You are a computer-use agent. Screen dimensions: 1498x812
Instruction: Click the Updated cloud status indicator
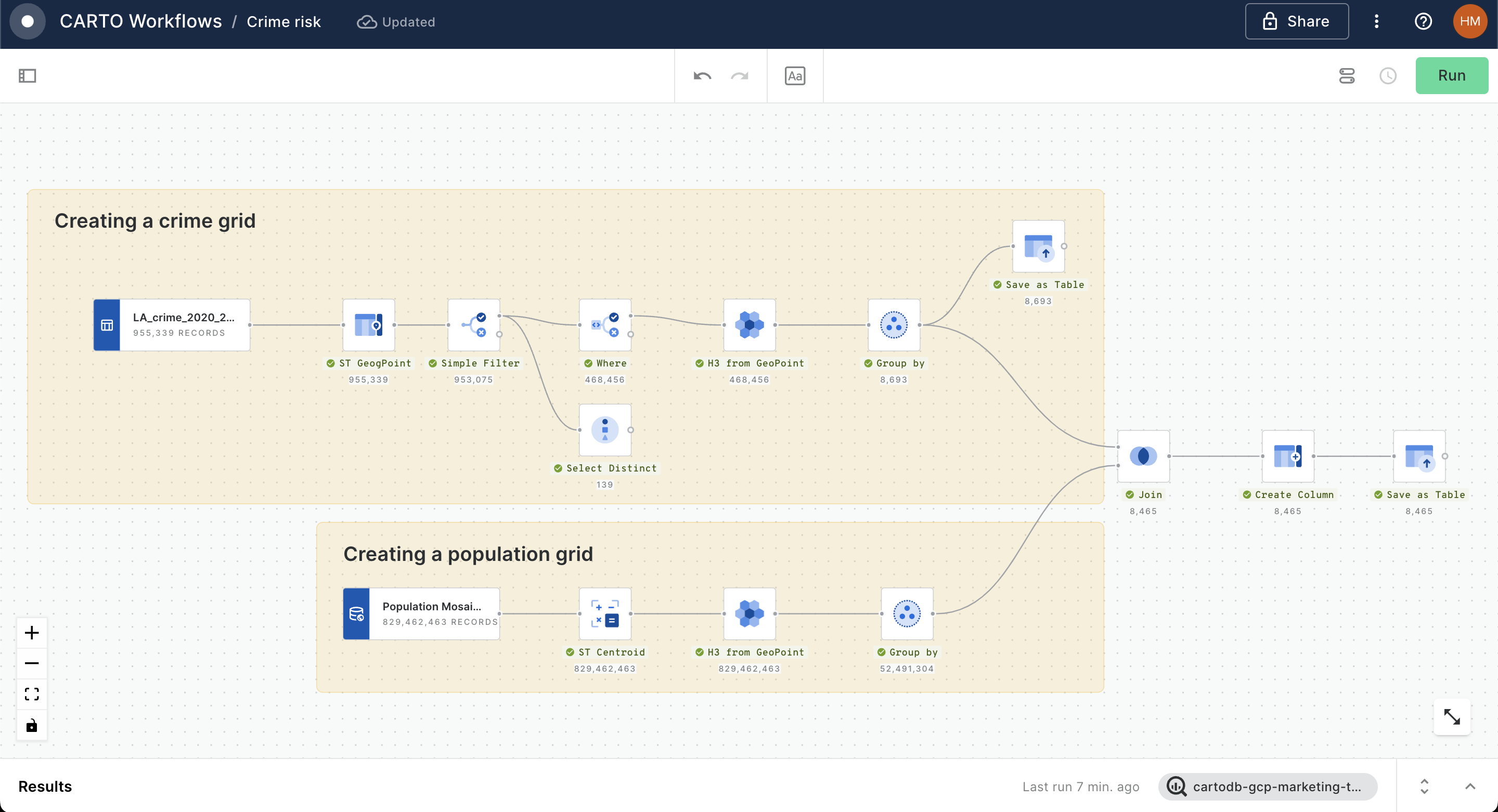(x=395, y=21)
